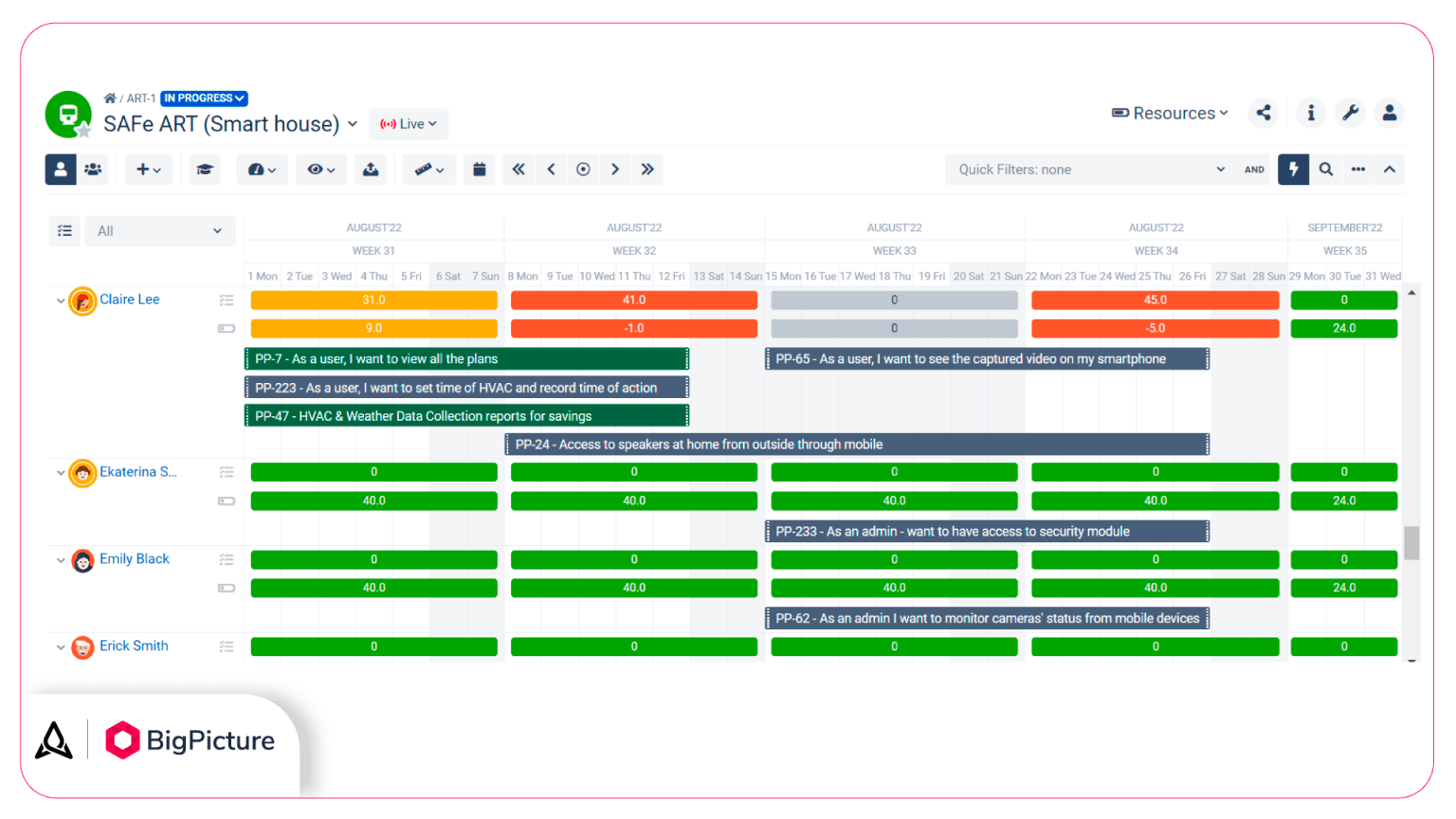Click the share icon
Image resolution: width=1456 pixels, height=819 pixels.
pyautogui.click(x=1264, y=113)
